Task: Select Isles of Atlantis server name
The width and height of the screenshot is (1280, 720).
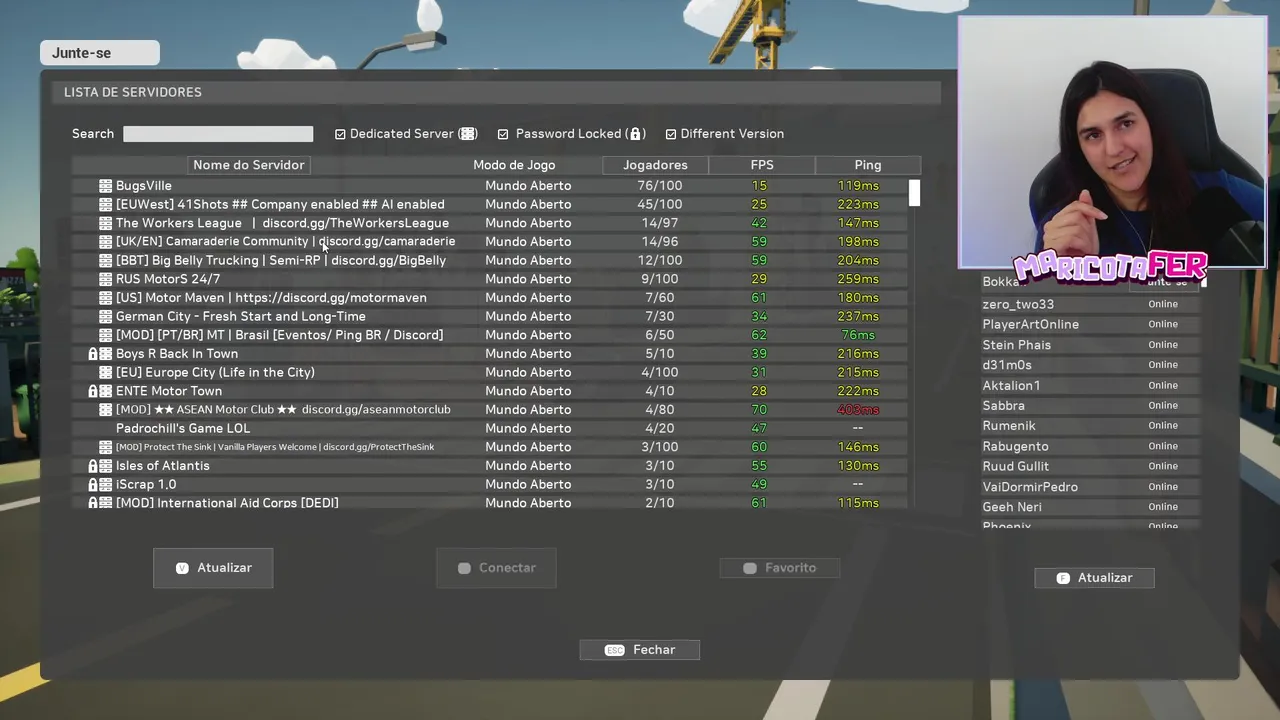Action: [163, 466]
